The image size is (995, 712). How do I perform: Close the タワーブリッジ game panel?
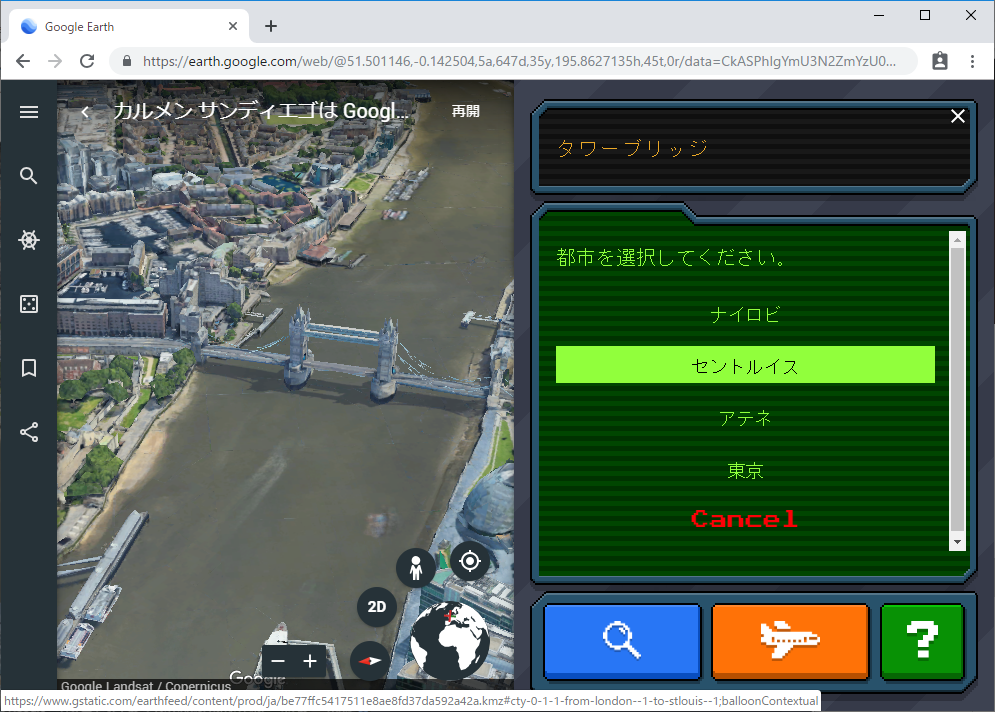[x=958, y=116]
